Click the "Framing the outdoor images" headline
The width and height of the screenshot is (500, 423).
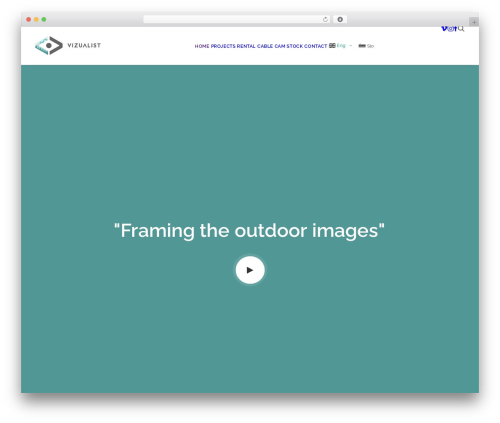(x=249, y=231)
